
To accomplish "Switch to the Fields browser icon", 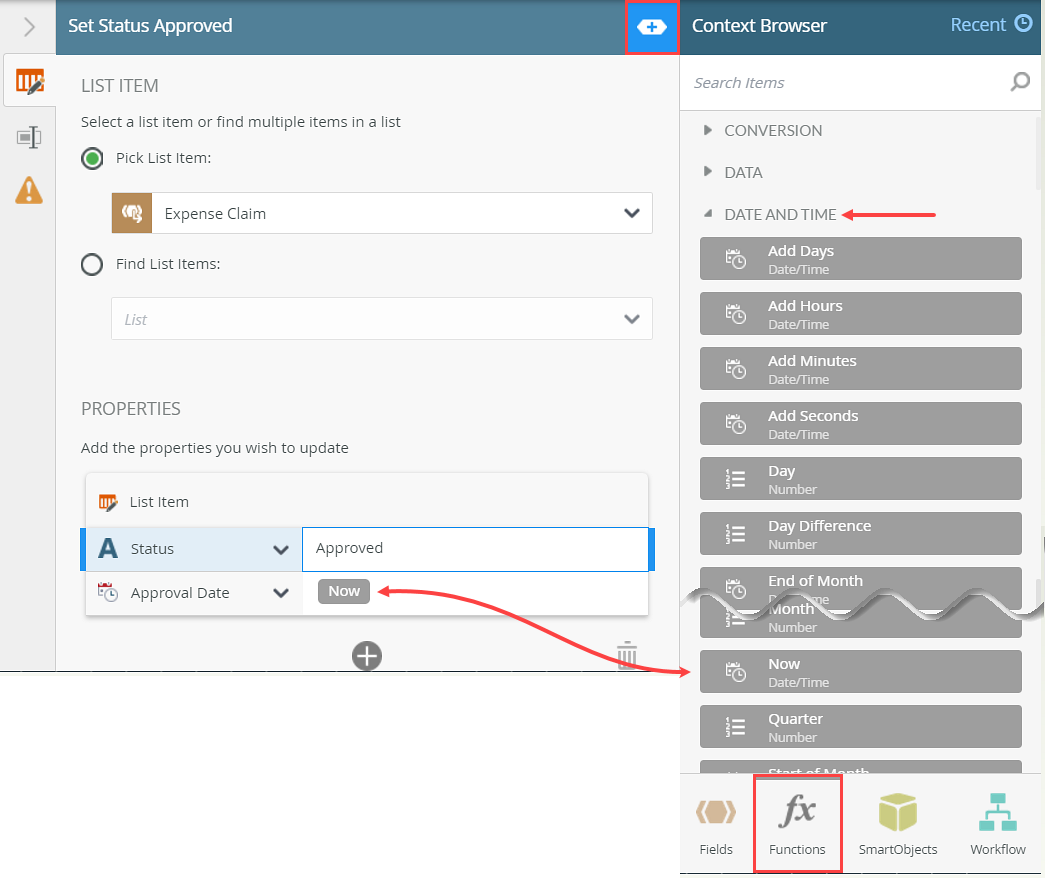I will (716, 822).
